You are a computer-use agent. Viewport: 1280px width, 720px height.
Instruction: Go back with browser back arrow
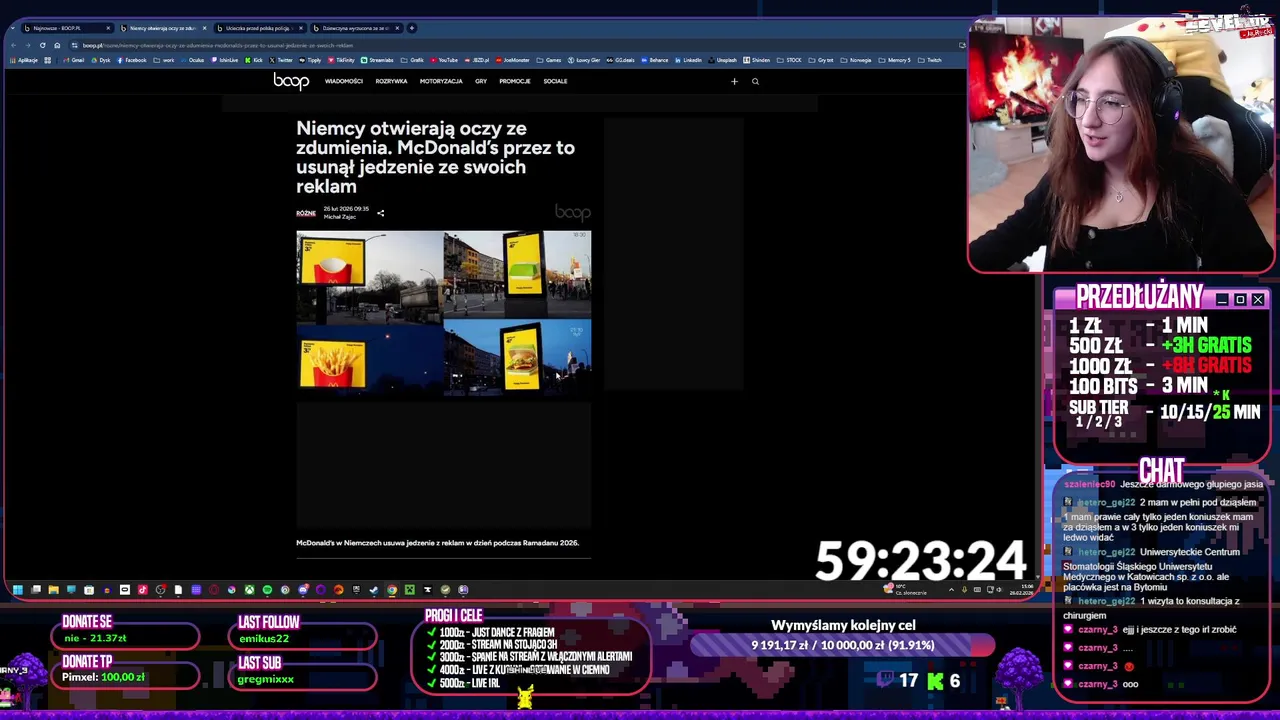tap(14, 45)
